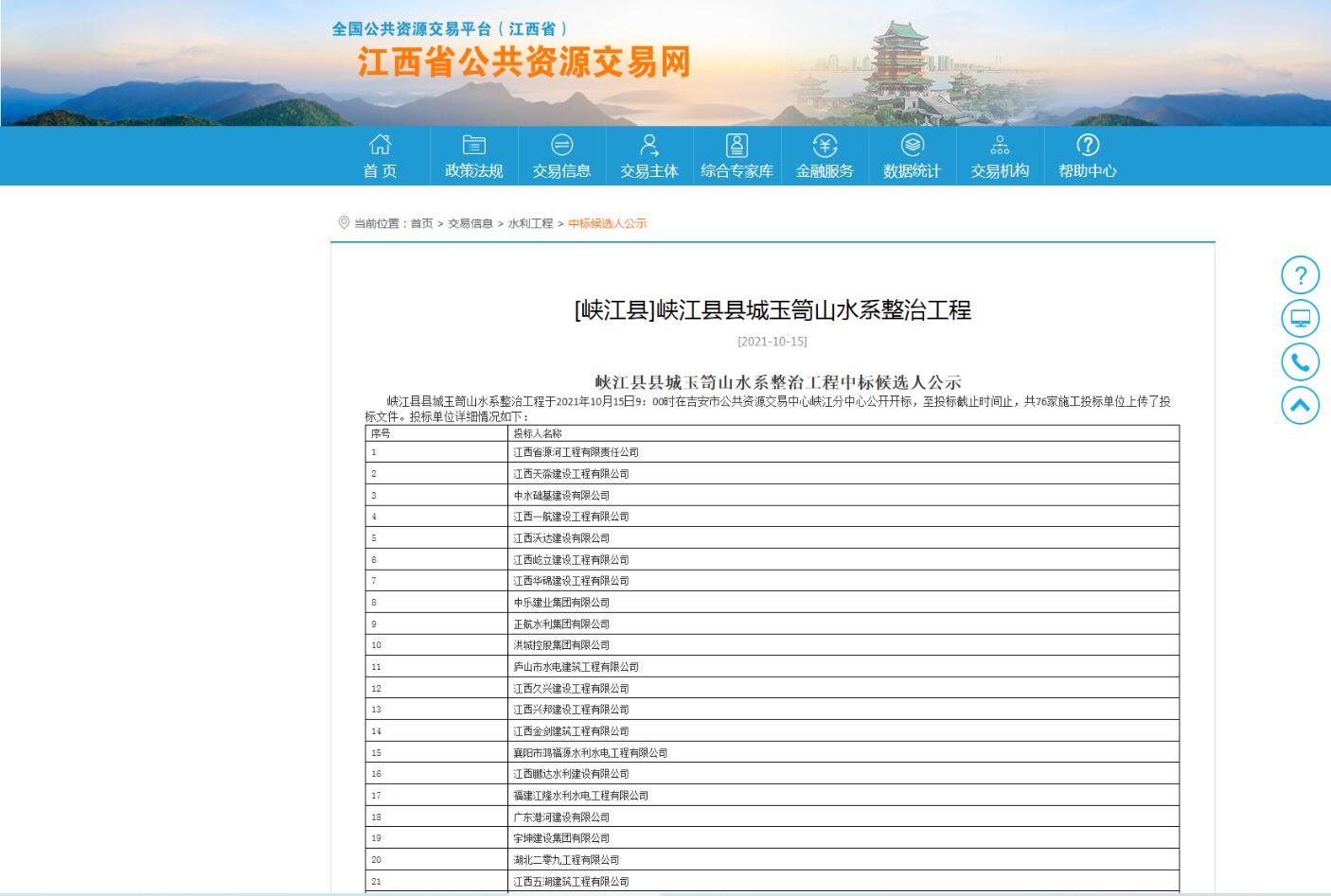Click the 综合专家库 badge icon

click(736, 145)
